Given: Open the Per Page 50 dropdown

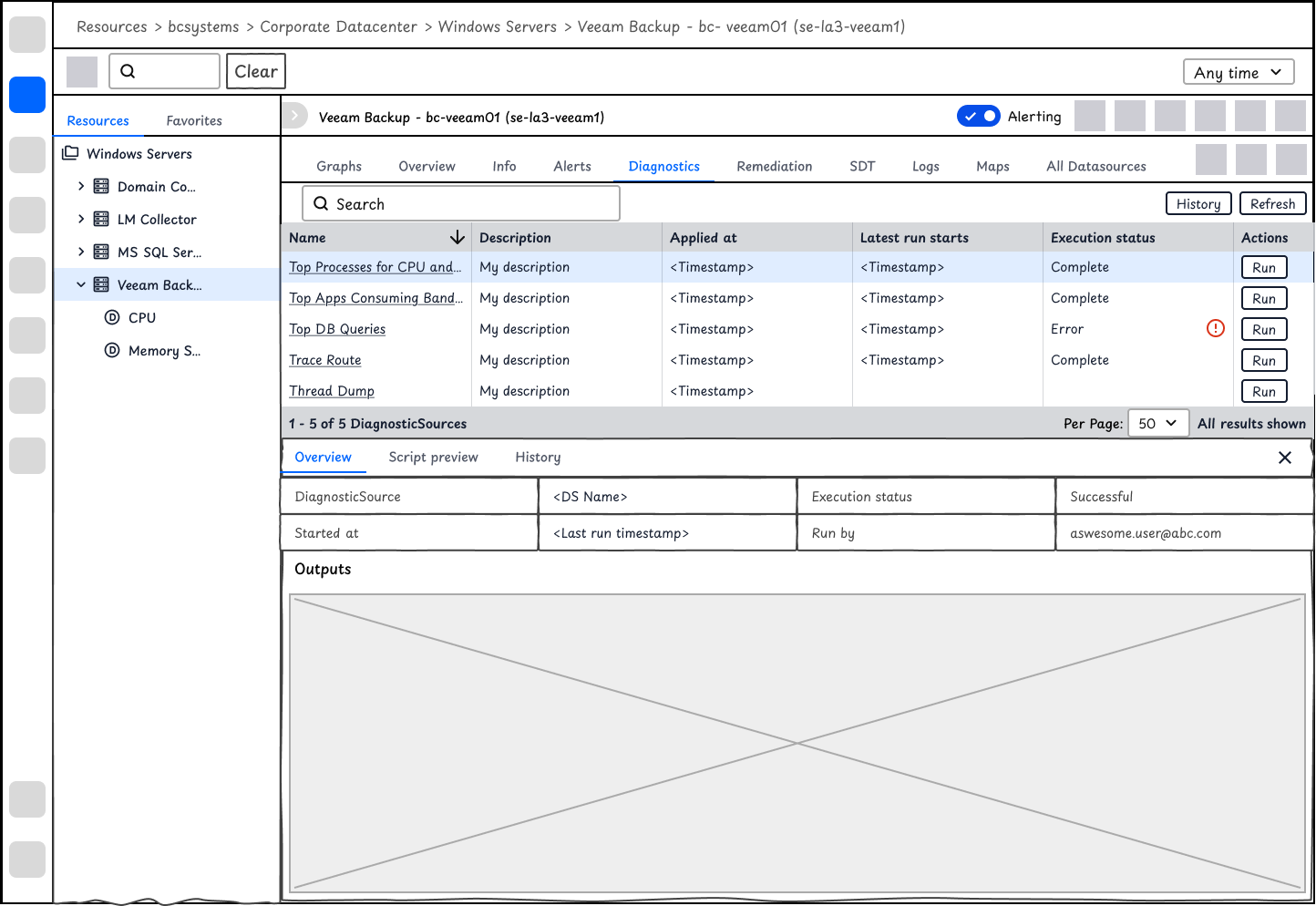Looking at the screenshot, I should pyautogui.click(x=1158, y=423).
